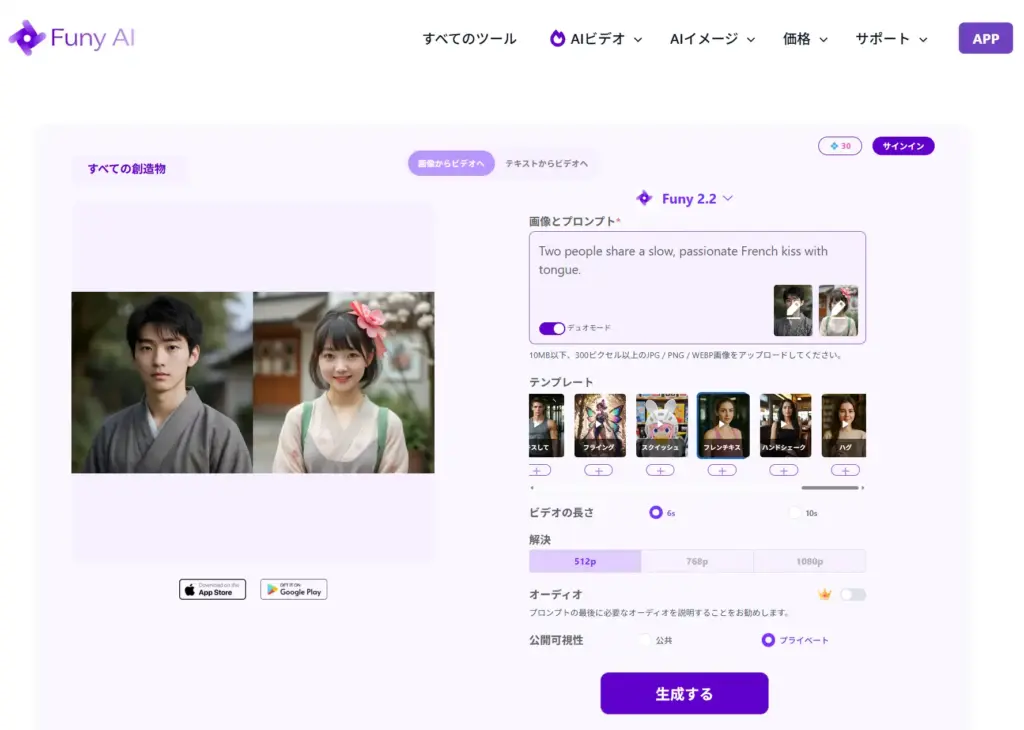Open すべてのツール in the navigation bar
The height and width of the screenshot is (730, 1024).
[x=469, y=39]
